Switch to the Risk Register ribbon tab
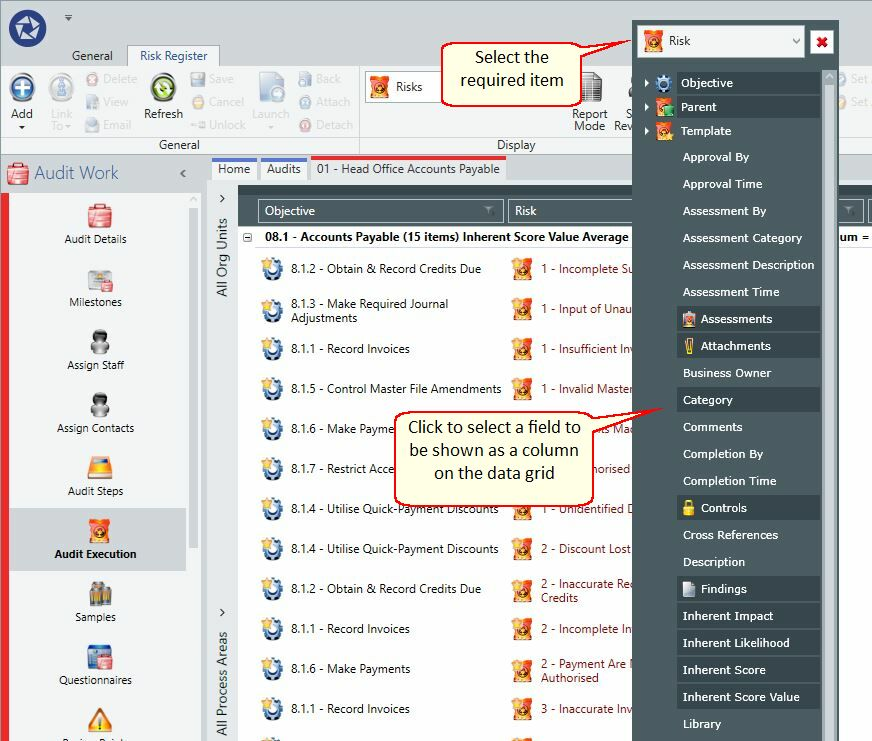Viewport: 872px width, 741px height. pos(174,56)
